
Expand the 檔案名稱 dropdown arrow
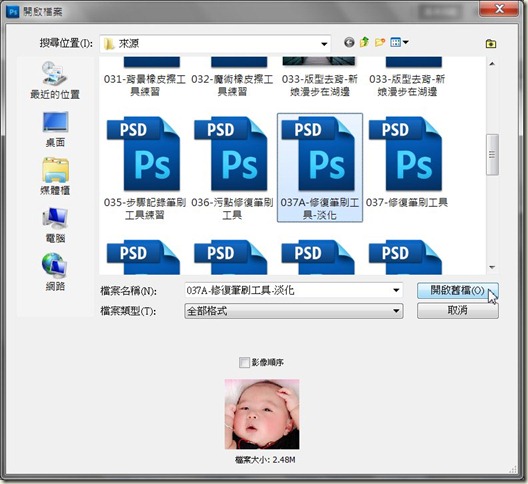point(396,290)
